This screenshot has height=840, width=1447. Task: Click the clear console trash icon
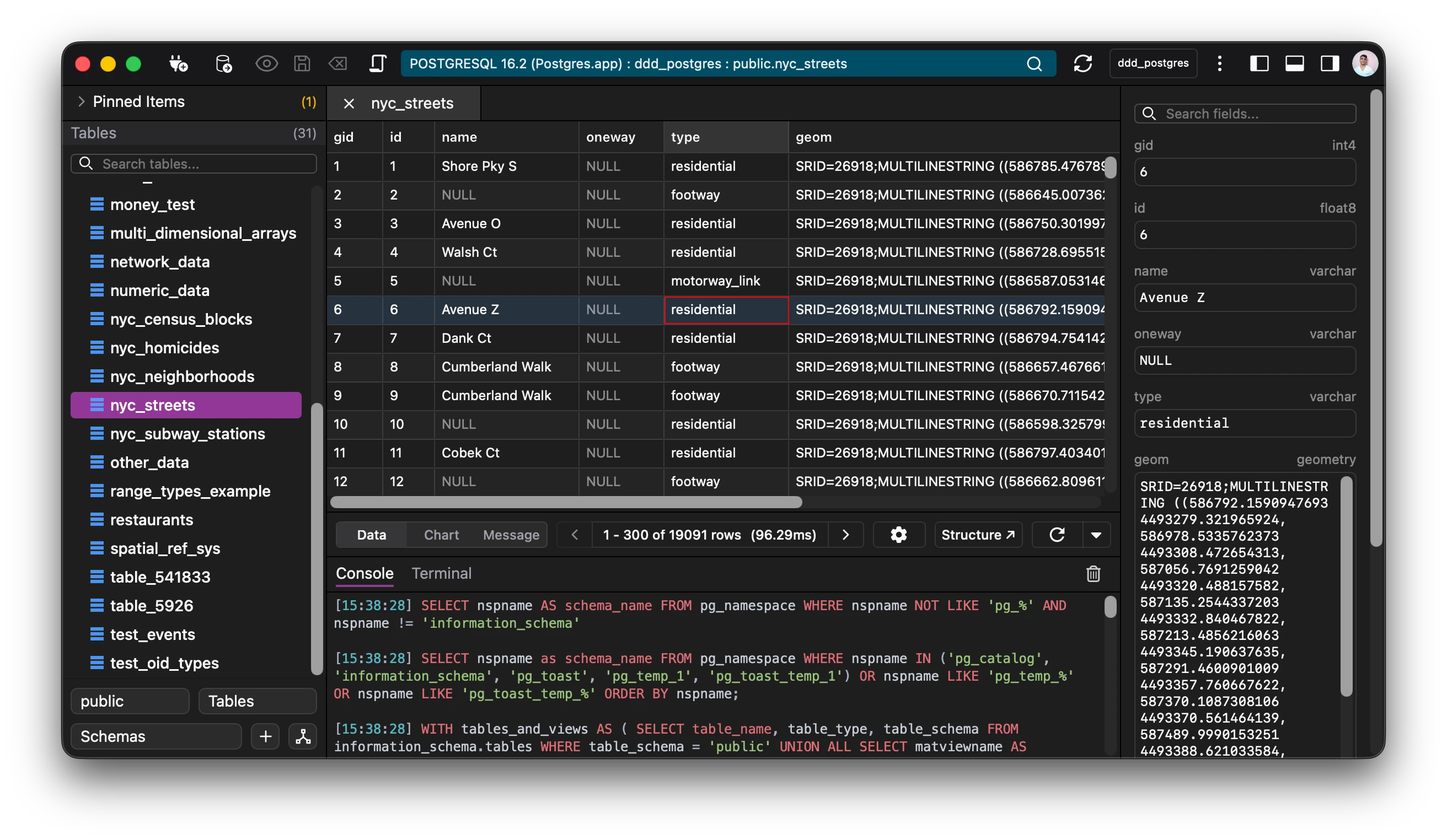1093,574
